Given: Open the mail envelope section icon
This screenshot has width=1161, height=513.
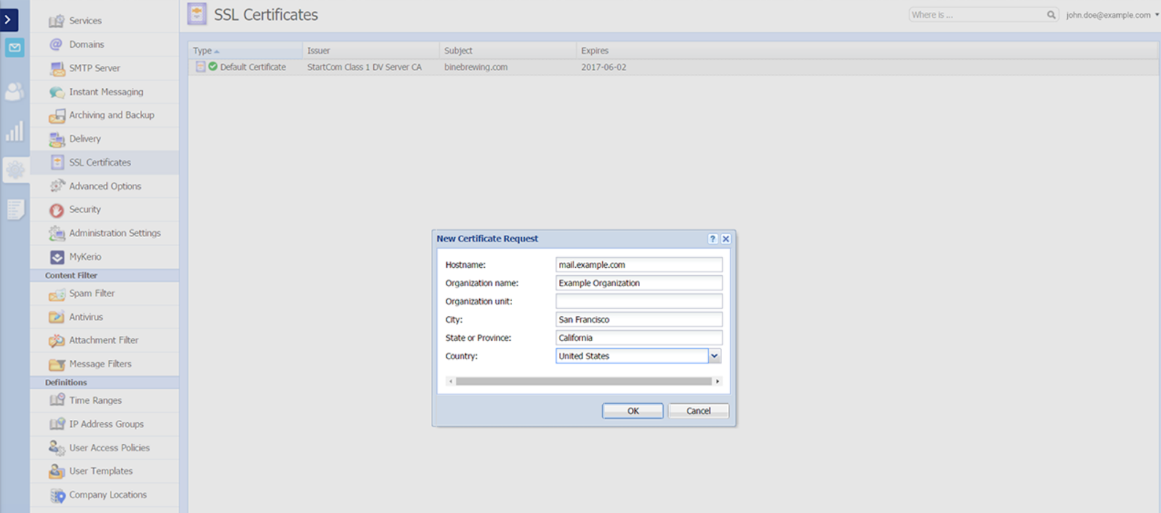Looking at the screenshot, I should click(x=14, y=48).
